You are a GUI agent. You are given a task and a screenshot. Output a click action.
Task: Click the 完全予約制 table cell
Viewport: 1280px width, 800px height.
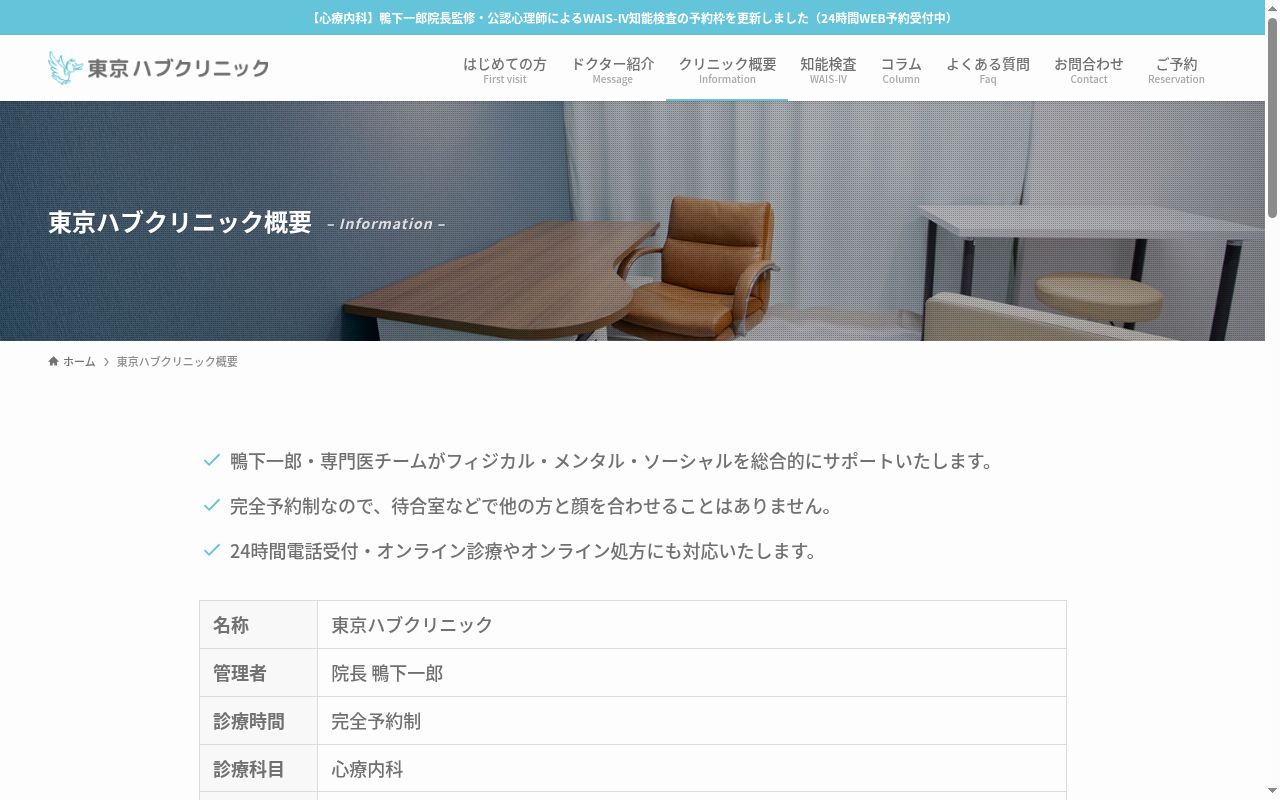(692, 721)
